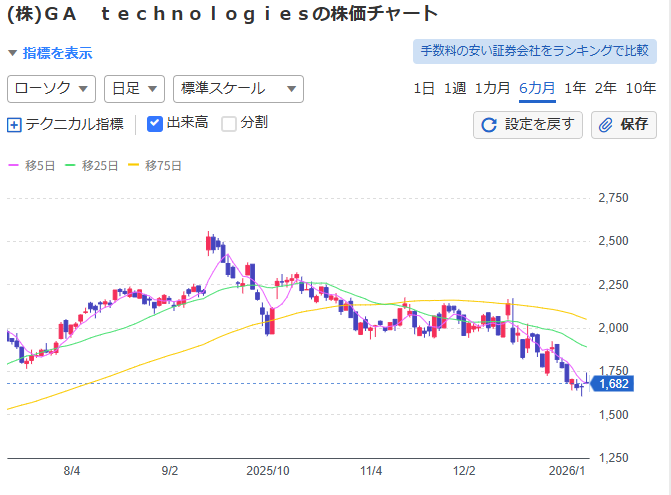This screenshot has height=495, width=671.
Task: Choose the 1週 time range
Action: click(x=455, y=88)
